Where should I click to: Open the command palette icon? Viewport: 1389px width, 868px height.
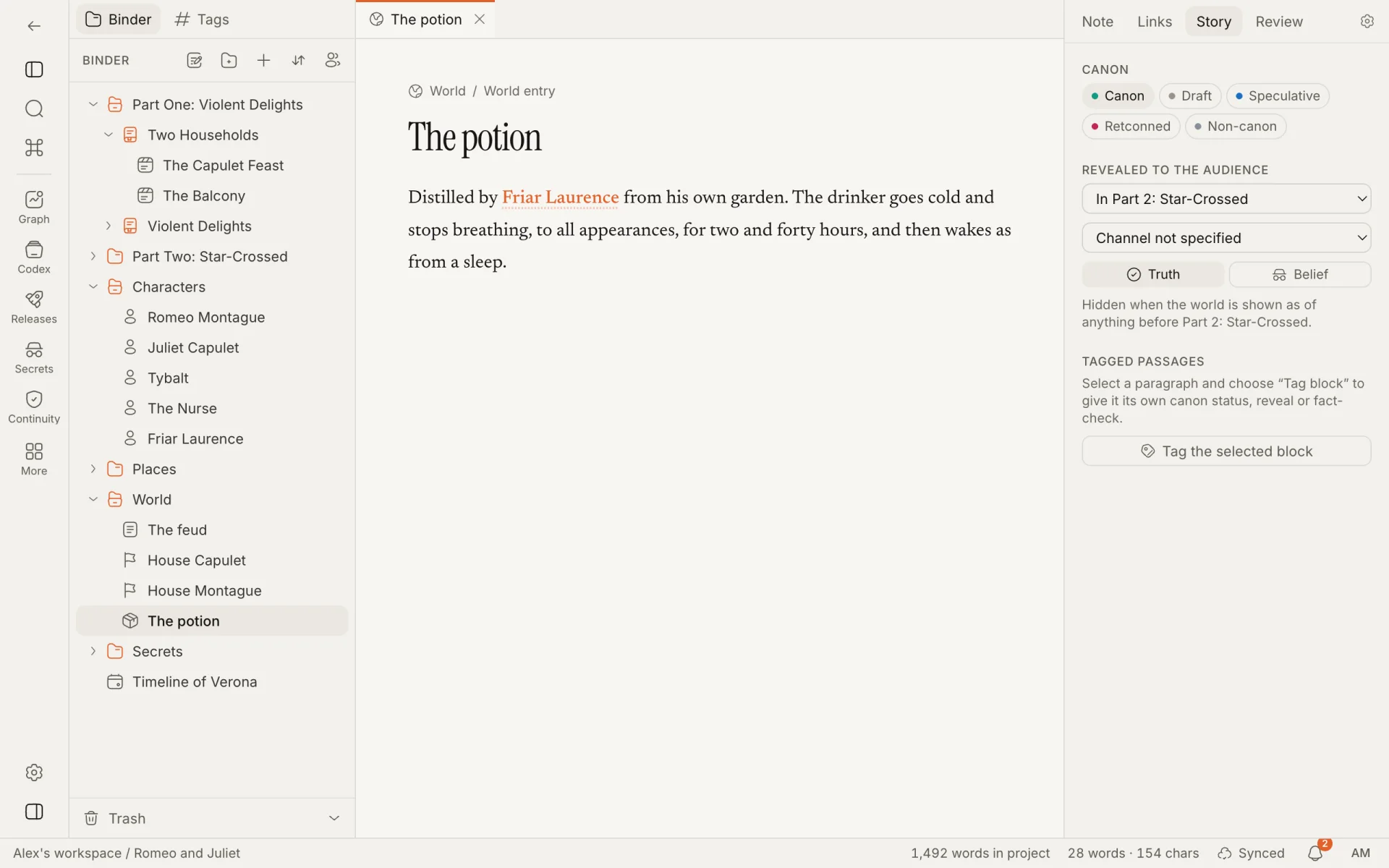point(34,148)
